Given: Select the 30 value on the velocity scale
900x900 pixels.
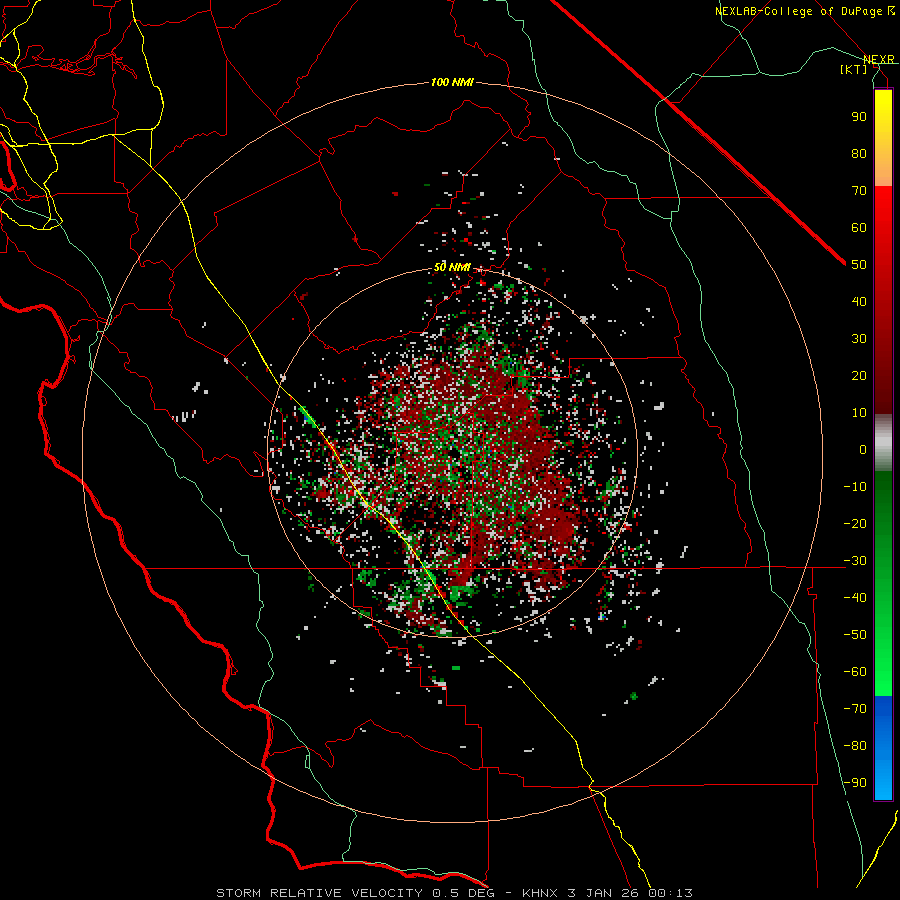Looking at the screenshot, I should (x=859, y=339).
